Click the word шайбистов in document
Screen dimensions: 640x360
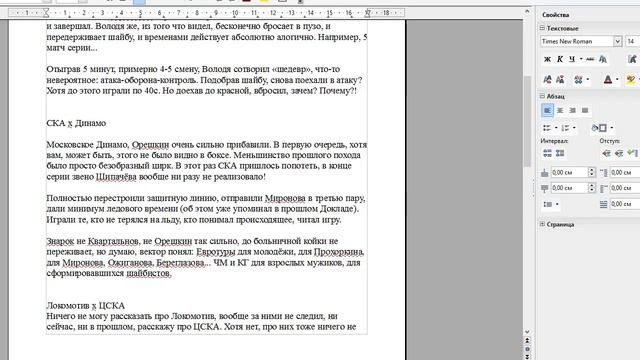(149, 273)
